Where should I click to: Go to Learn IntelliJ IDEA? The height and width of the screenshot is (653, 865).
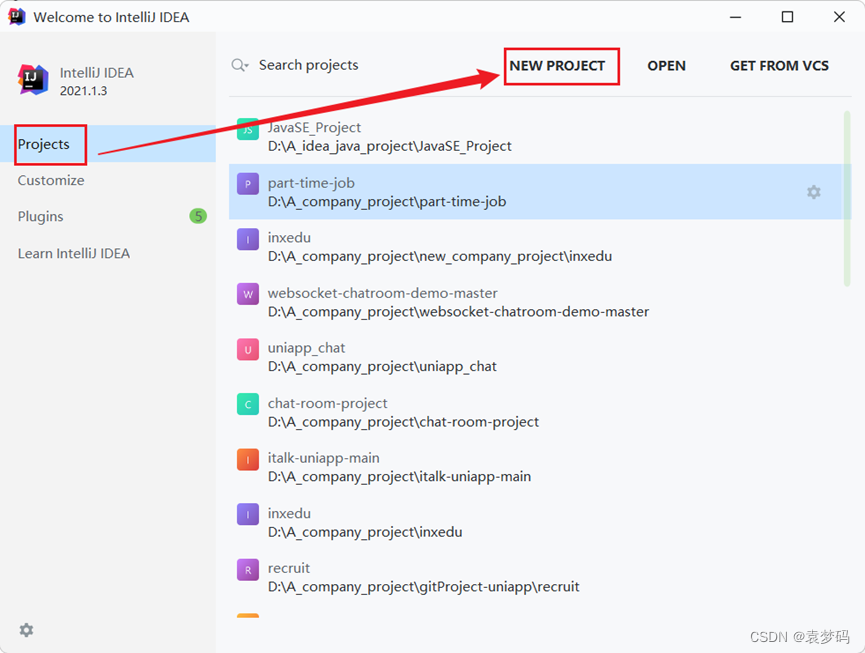coord(74,253)
